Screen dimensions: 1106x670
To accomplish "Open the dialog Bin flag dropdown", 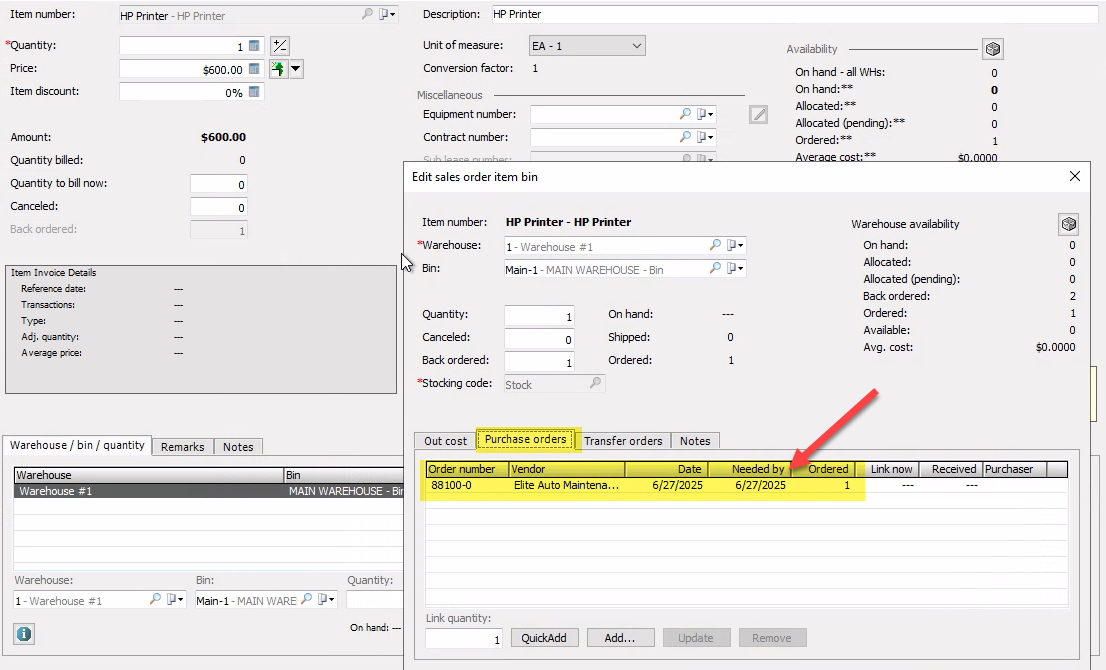I will pos(736,269).
